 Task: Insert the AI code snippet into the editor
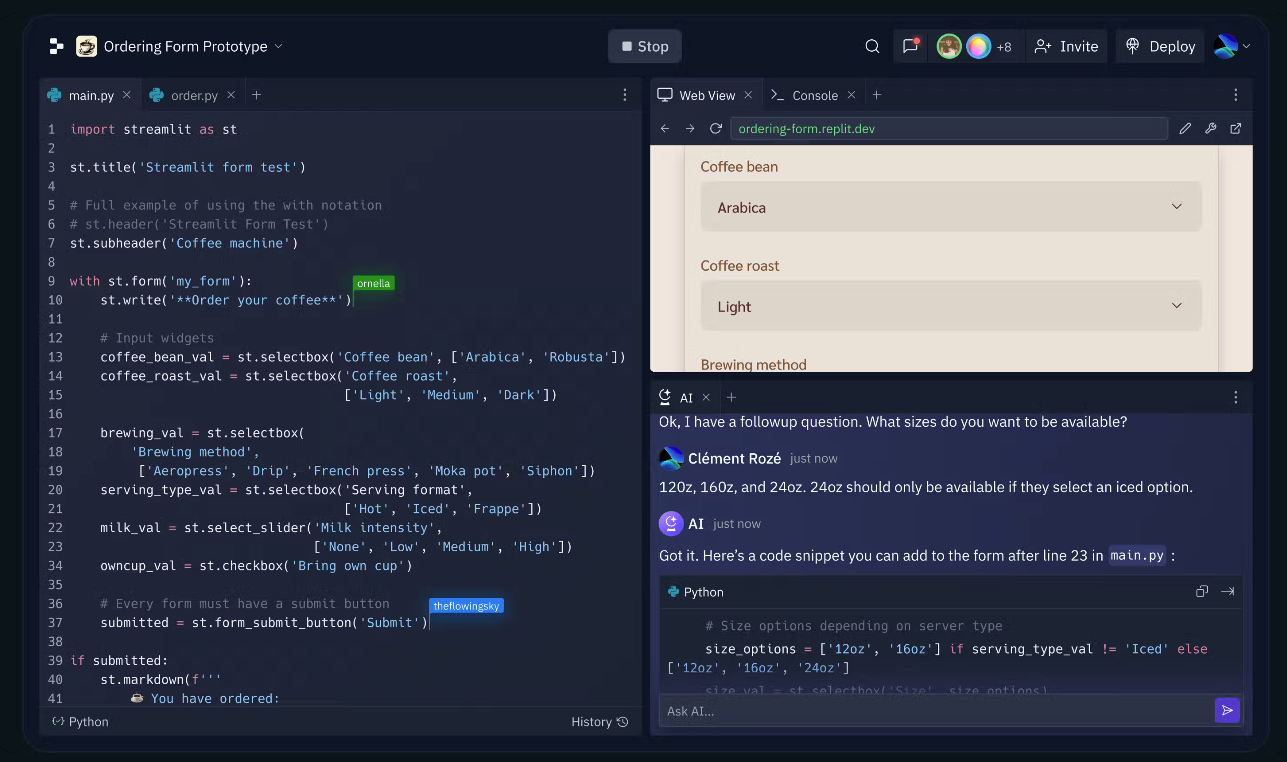(x=1228, y=591)
